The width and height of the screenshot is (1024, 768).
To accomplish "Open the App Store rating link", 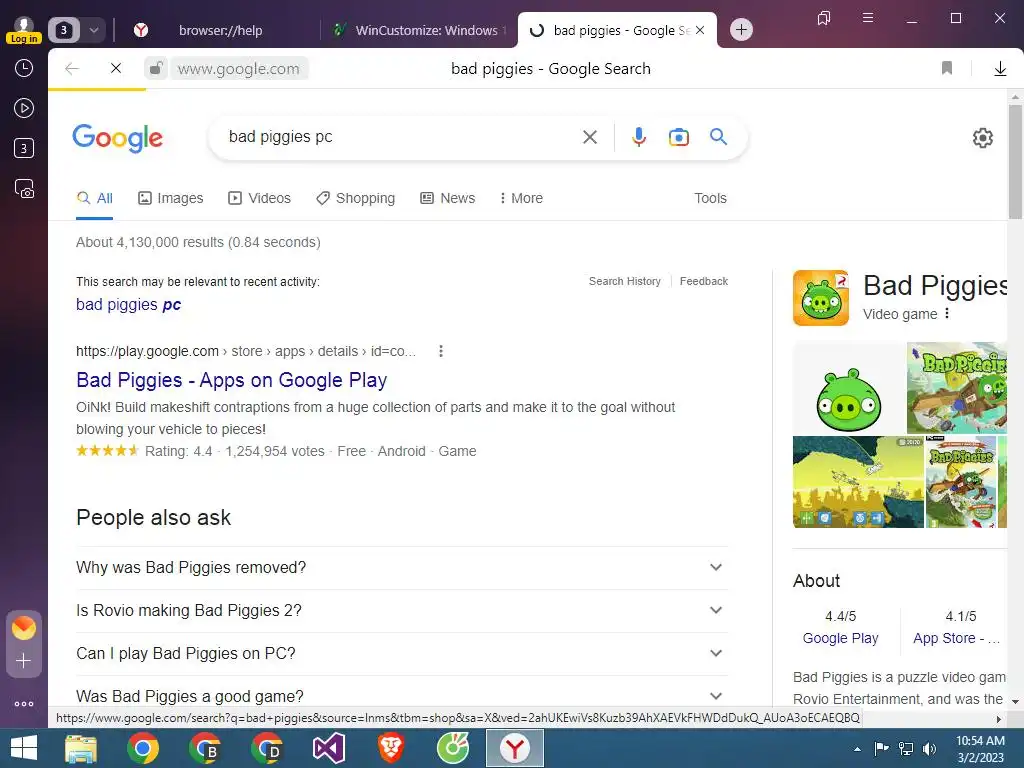I will pos(956,638).
